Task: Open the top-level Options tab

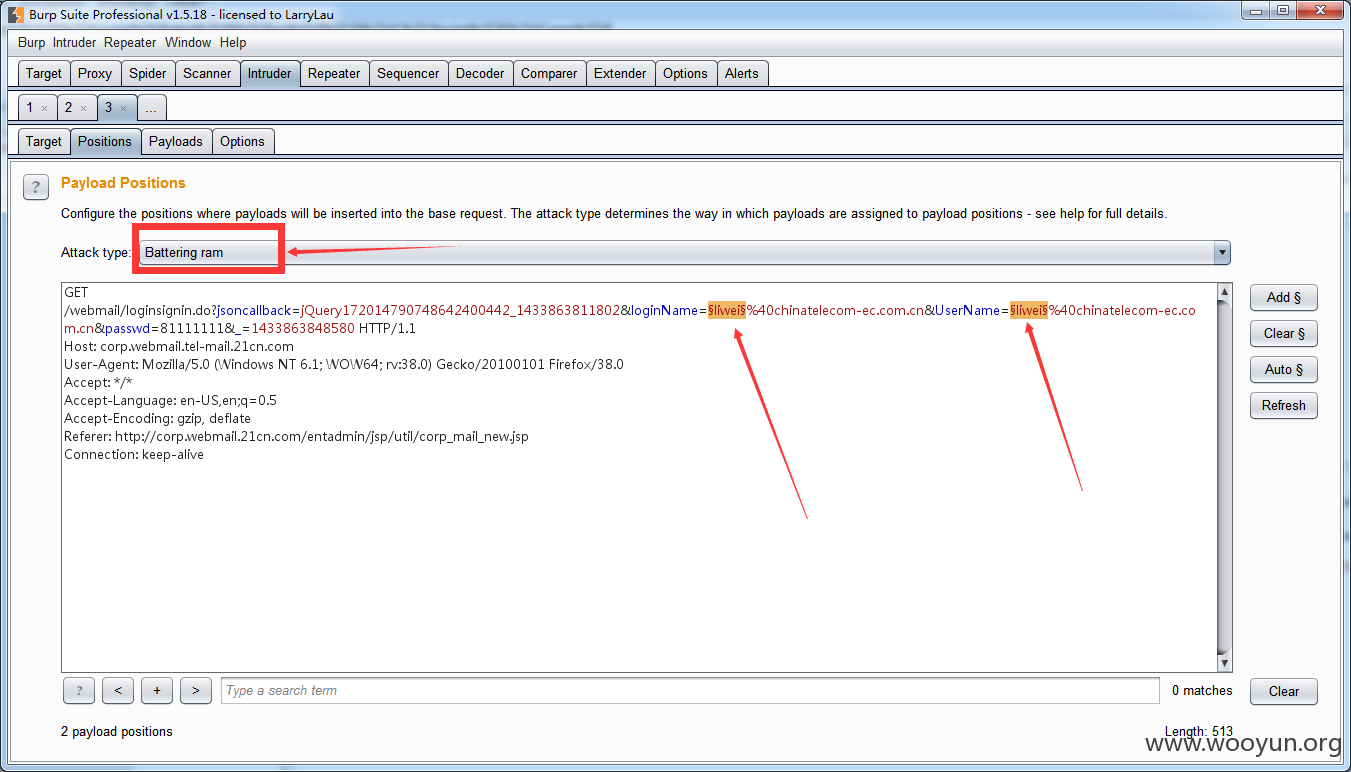Action: (685, 73)
